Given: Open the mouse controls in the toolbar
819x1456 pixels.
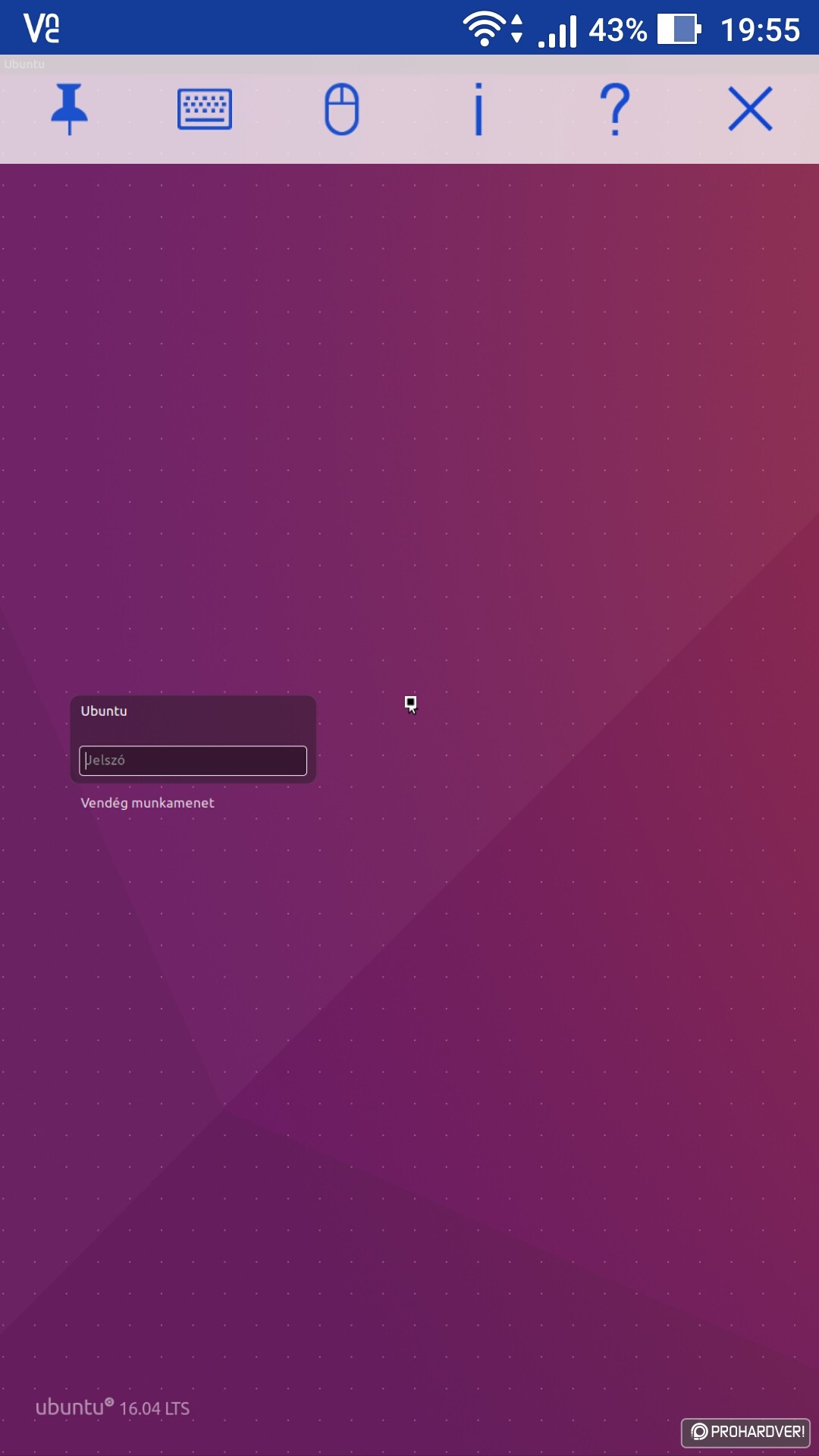Looking at the screenshot, I should pos(341,109).
